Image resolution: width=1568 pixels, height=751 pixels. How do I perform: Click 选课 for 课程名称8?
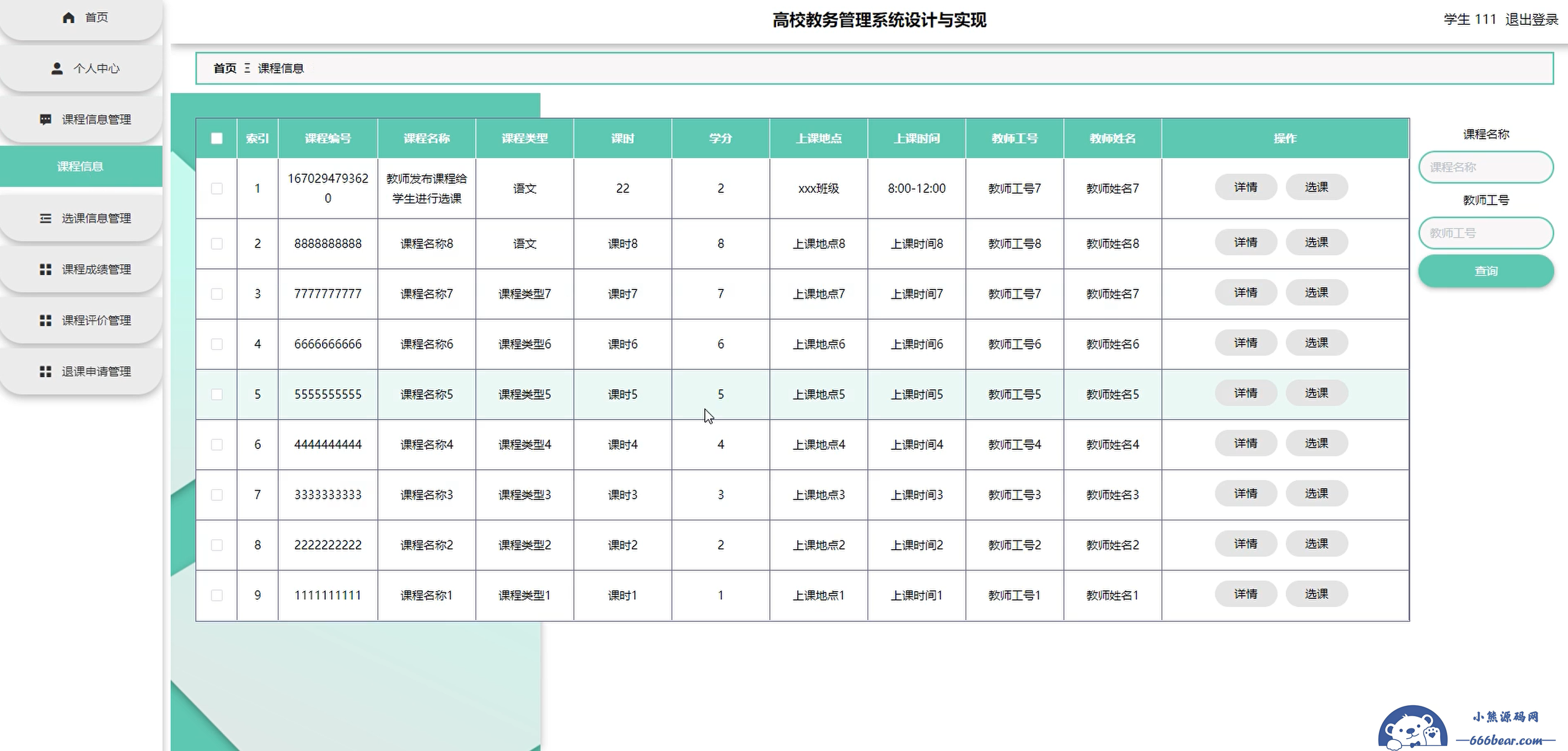(1317, 242)
